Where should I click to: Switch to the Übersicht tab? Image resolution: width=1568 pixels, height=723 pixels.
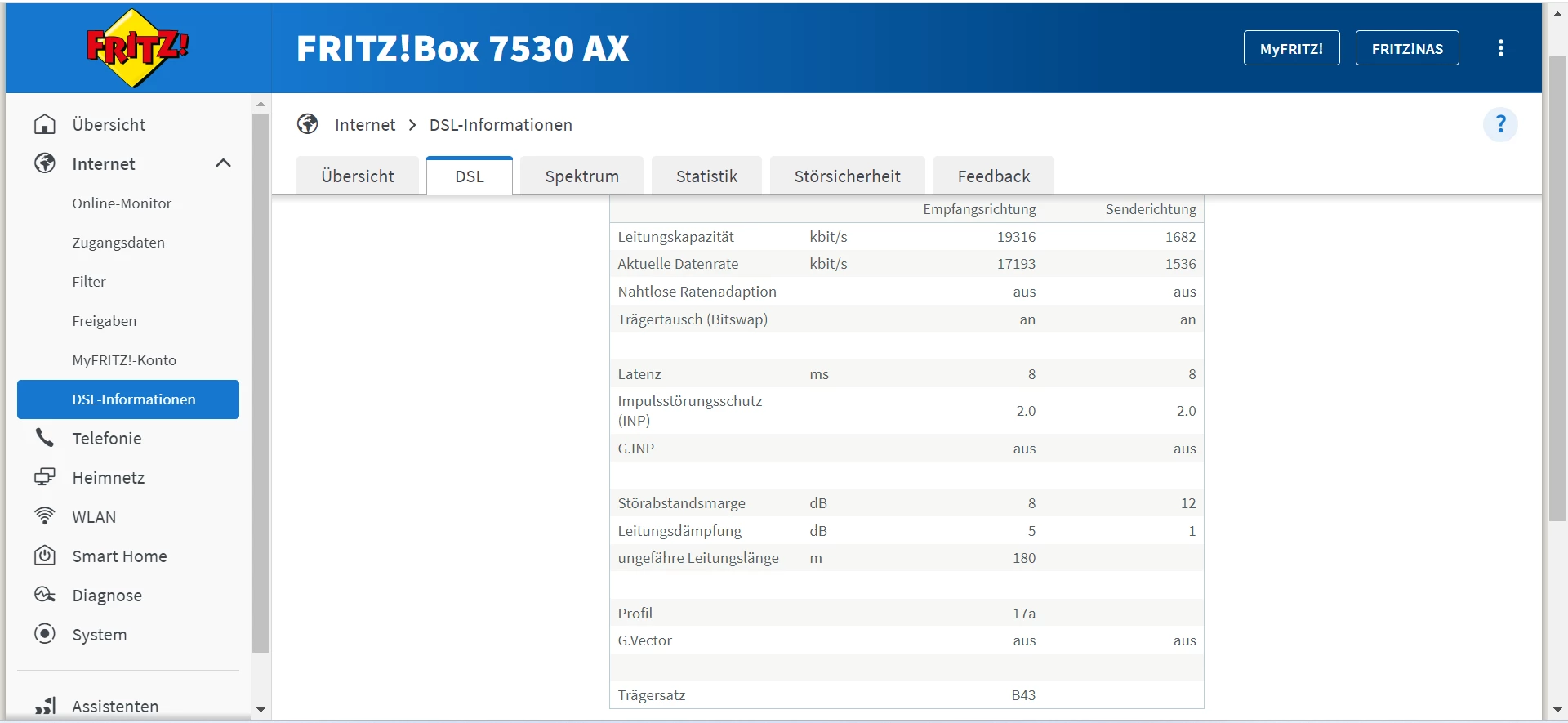[358, 176]
